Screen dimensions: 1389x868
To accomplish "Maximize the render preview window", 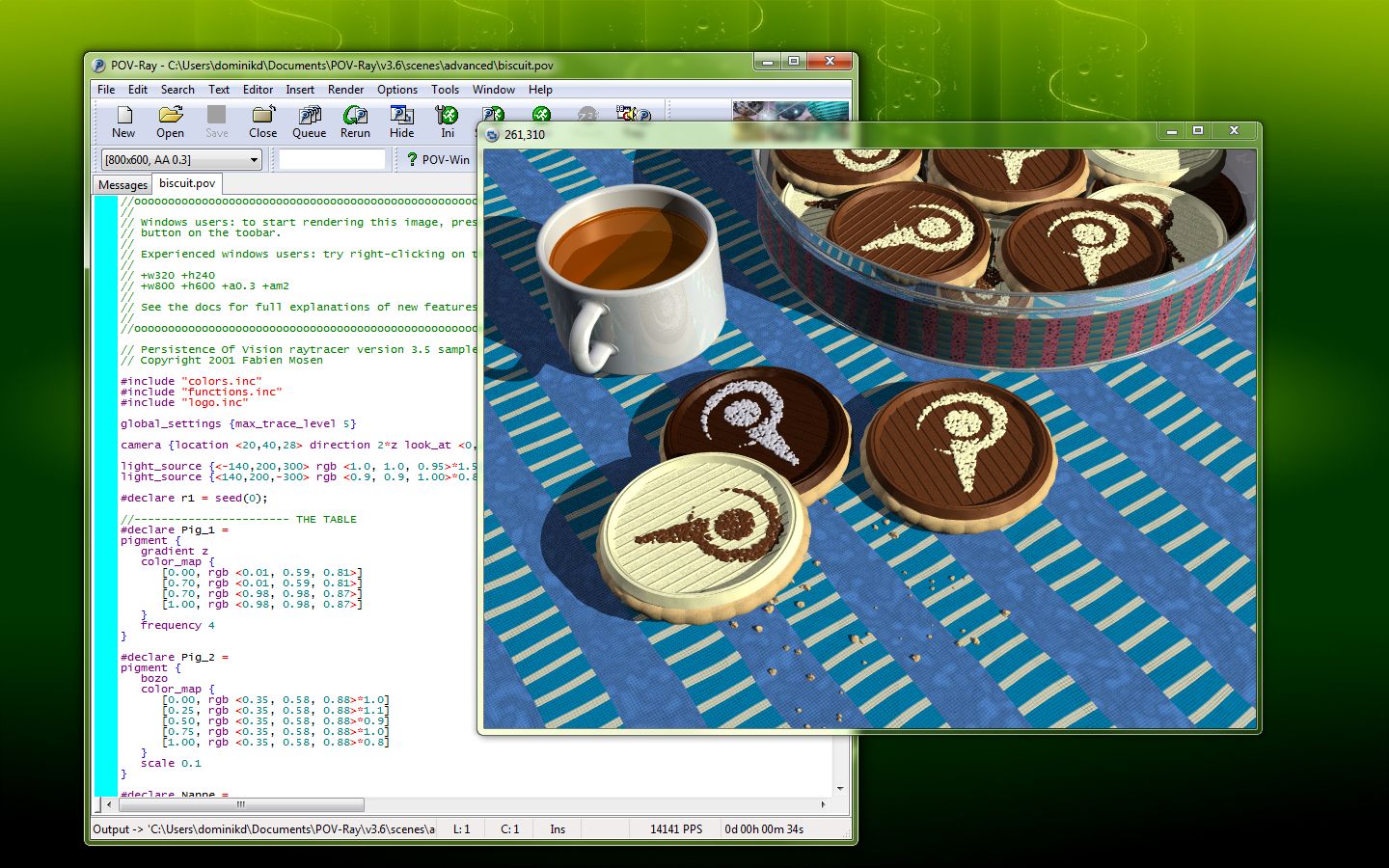I will [1197, 130].
